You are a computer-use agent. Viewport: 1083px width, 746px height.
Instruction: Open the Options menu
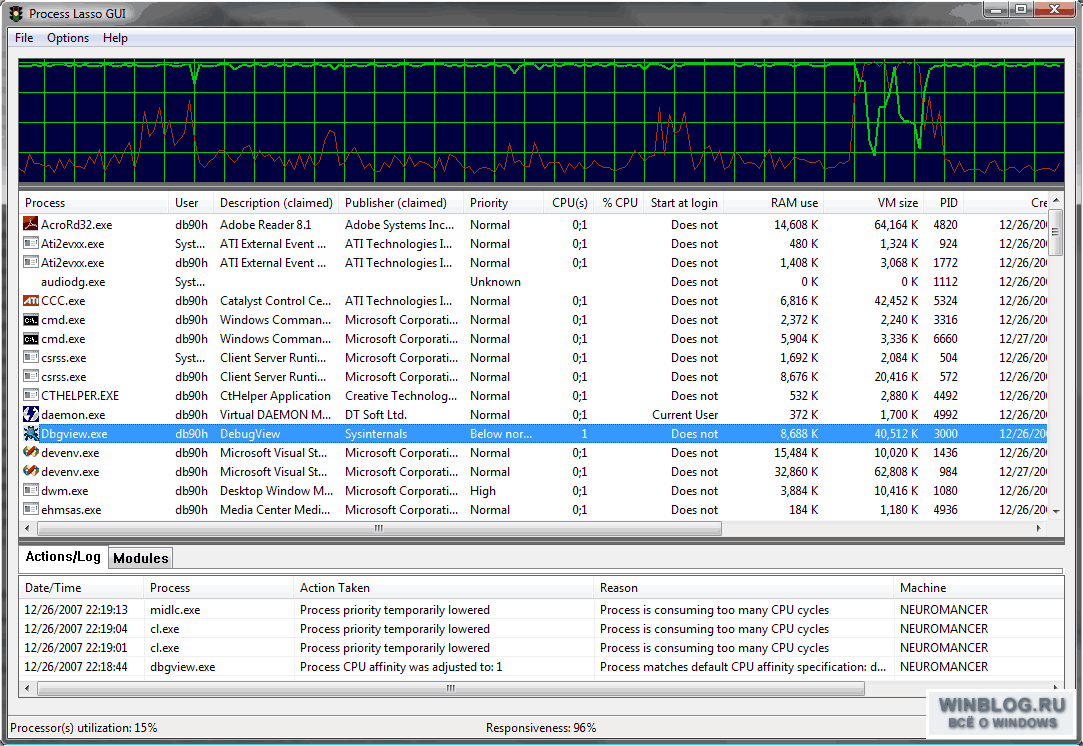click(x=68, y=38)
